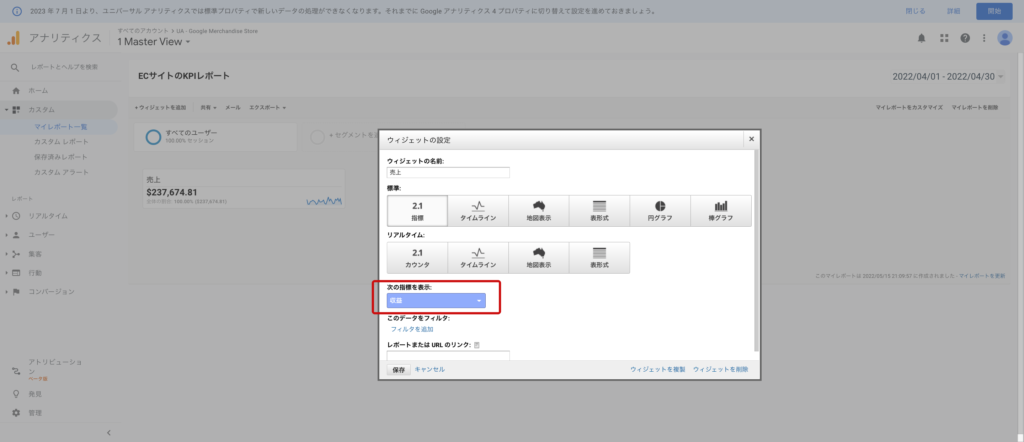The image size is (1024, 442).
Task: Select the 円グラフ pie chart widget type
Action: 660,211
